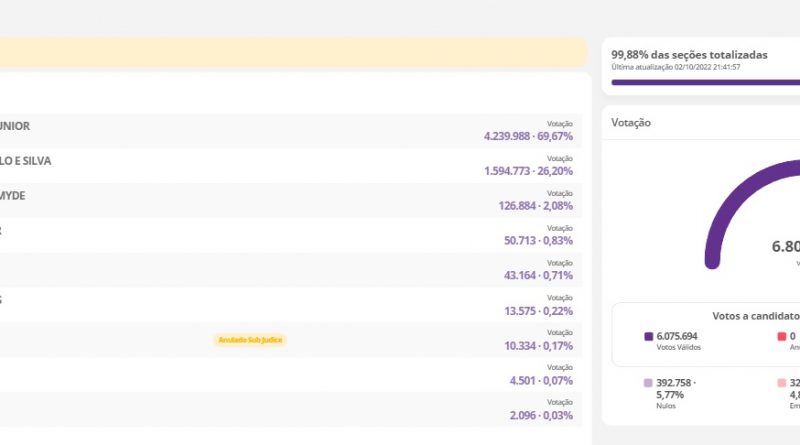
Task: Click the 4.239.988 · 69,67% vote result
Action: pyautogui.click(x=527, y=136)
